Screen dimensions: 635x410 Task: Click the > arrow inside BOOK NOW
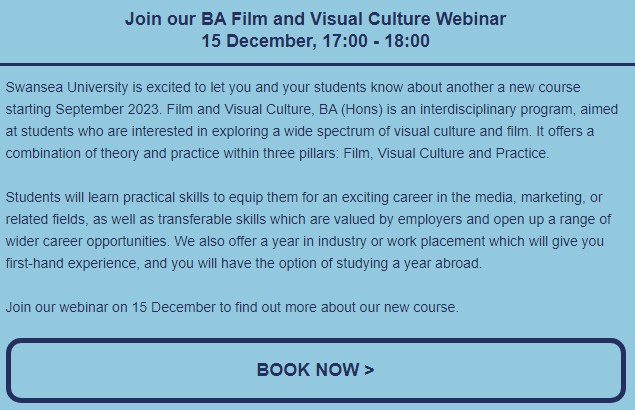click(x=369, y=370)
